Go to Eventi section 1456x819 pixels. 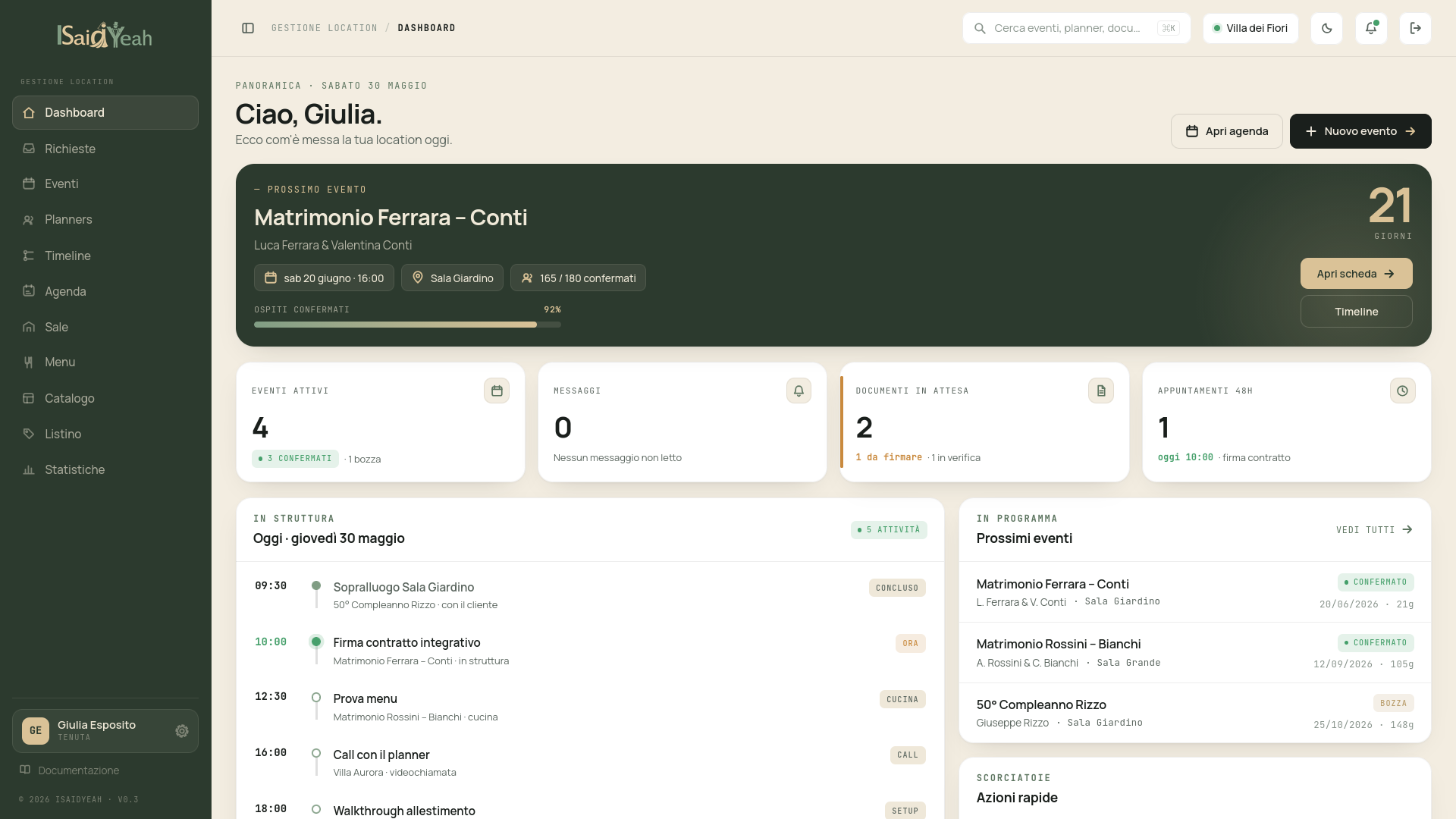pos(105,184)
